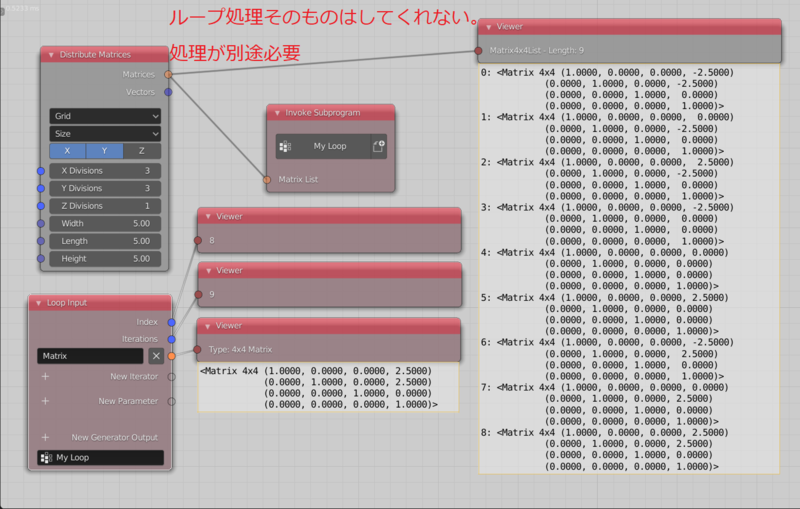Remove the Matrix iterator with the X button
Screen dimensions: 800x509
tap(156, 356)
